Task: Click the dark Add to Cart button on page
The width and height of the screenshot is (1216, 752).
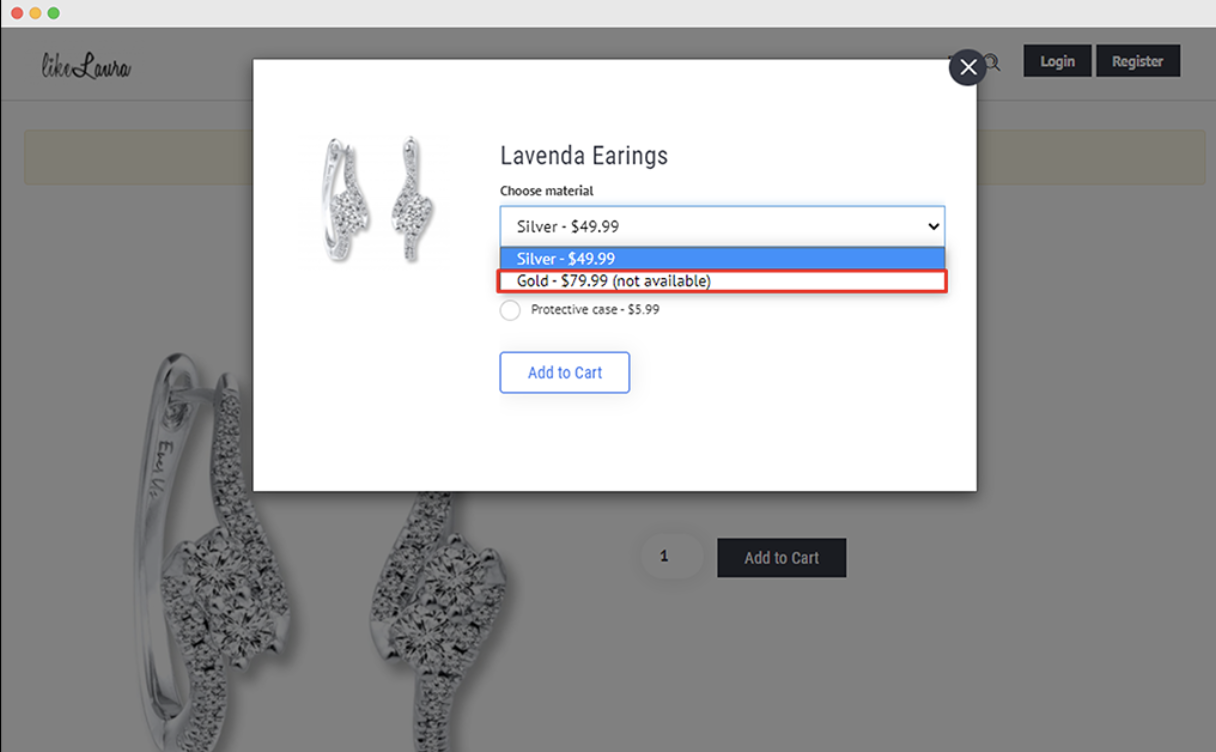Action: point(782,558)
